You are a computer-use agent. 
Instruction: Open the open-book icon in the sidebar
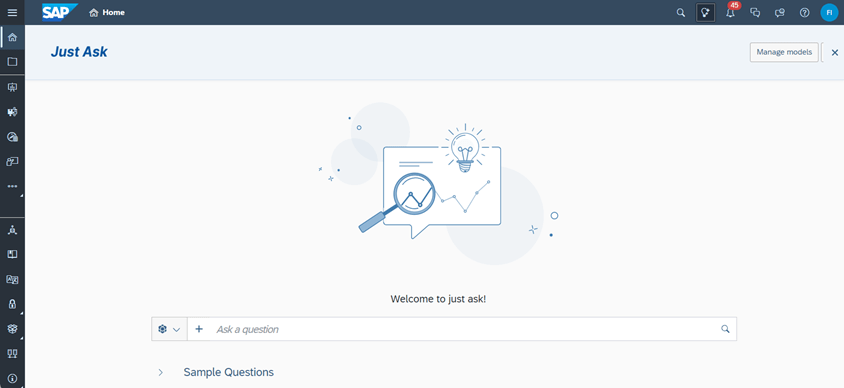12,254
